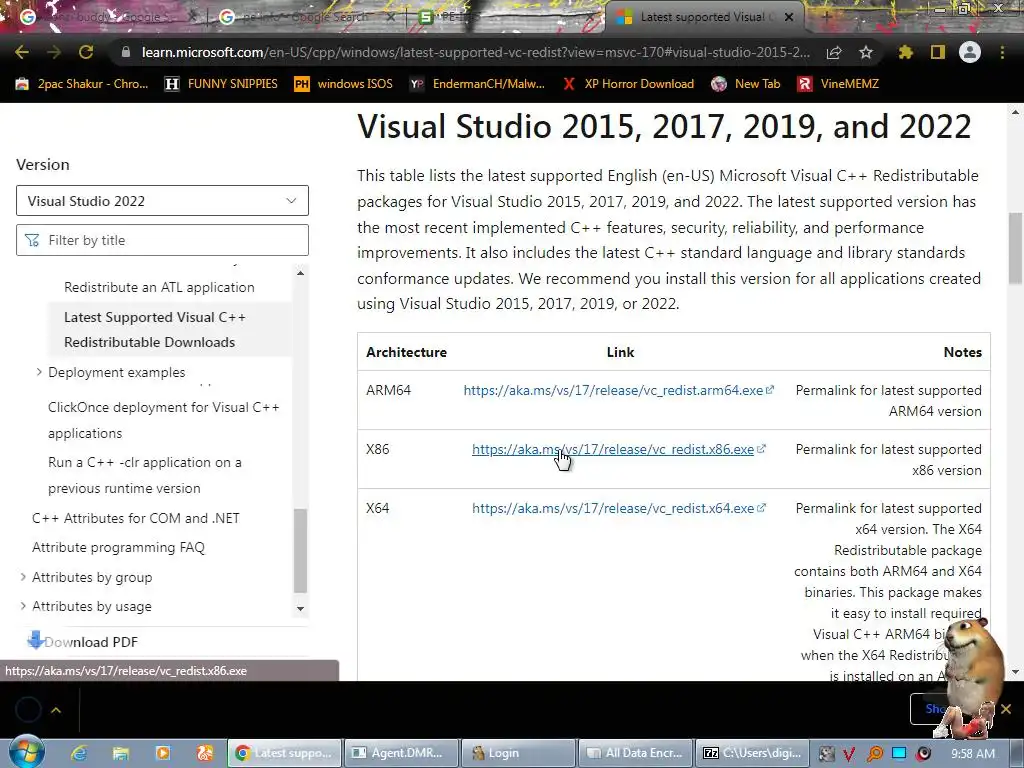Open the Chrome profile avatar
This screenshot has height=768, width=1024.
point(970,52)
